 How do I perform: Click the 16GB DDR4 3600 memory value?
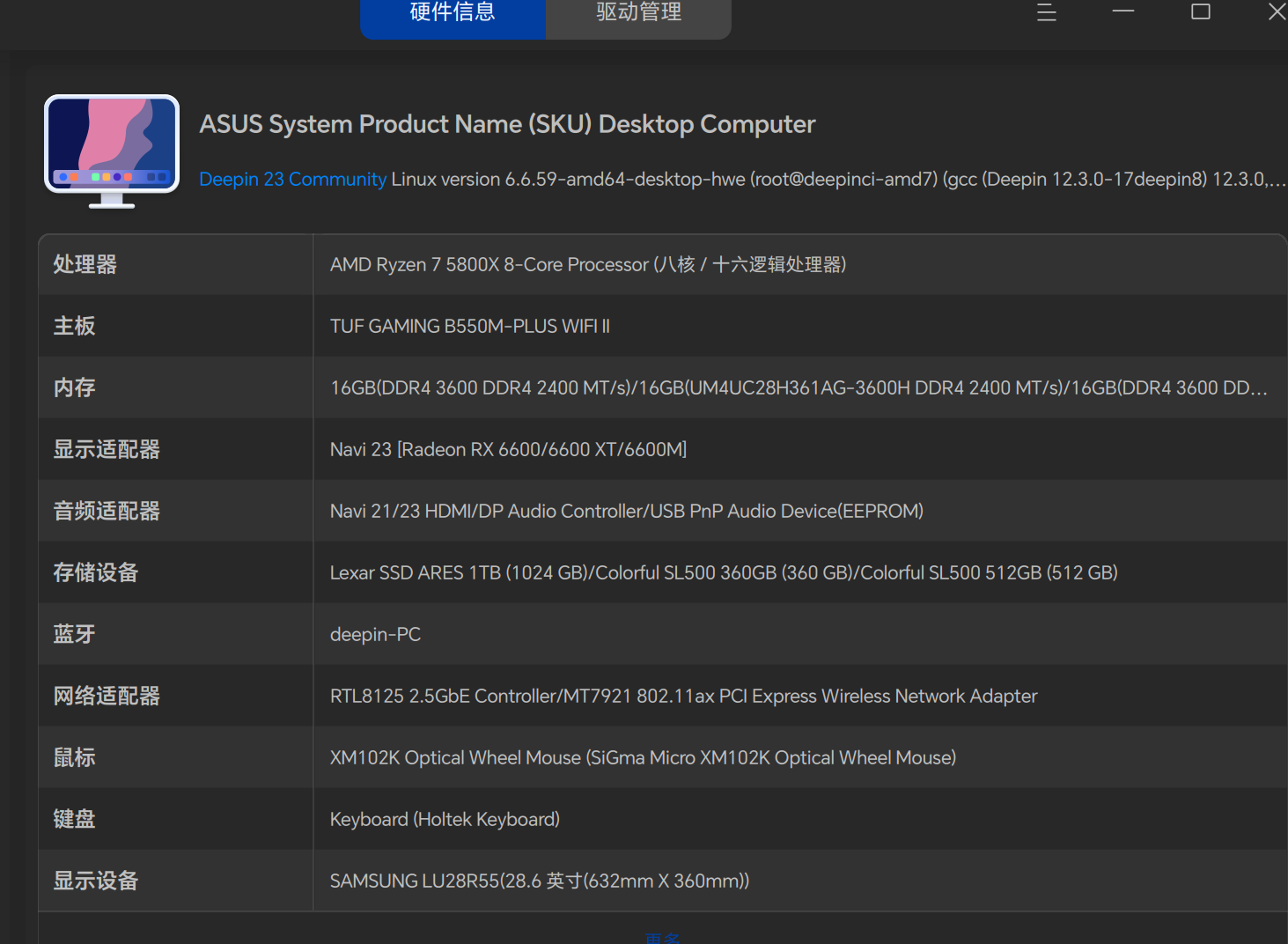point(799,387)
